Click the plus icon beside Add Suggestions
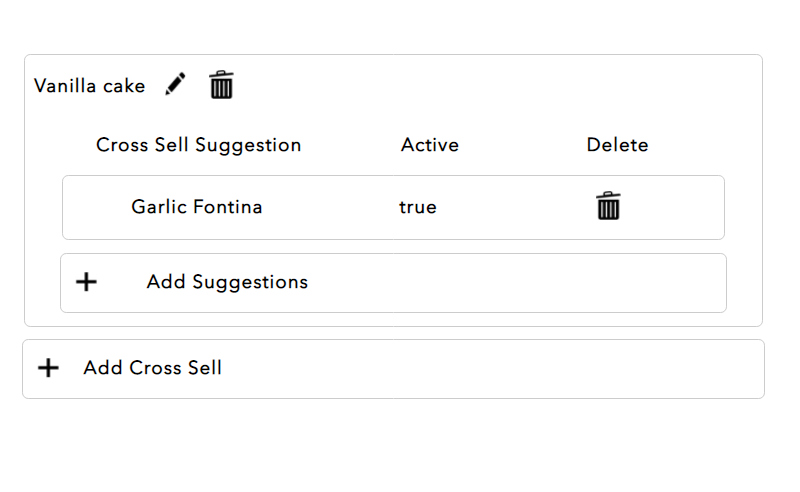The height and width of the screenshot is (492, 800). click(86, 282)
